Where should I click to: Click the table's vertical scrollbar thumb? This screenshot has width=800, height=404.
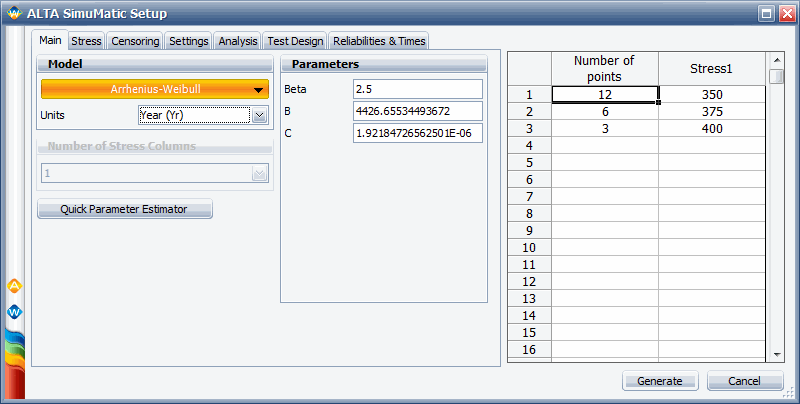pos(777,76)
